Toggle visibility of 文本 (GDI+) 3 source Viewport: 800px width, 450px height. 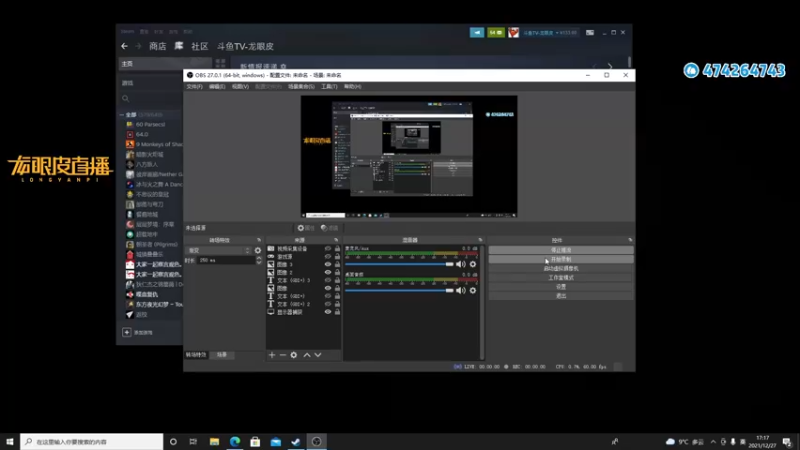328,280
